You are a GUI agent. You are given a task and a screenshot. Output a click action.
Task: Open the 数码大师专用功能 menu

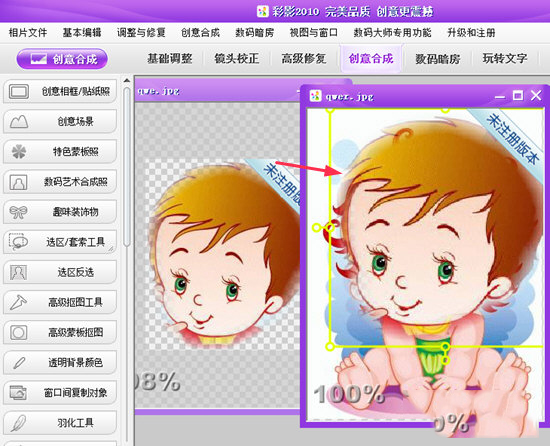tap(393, 33)
